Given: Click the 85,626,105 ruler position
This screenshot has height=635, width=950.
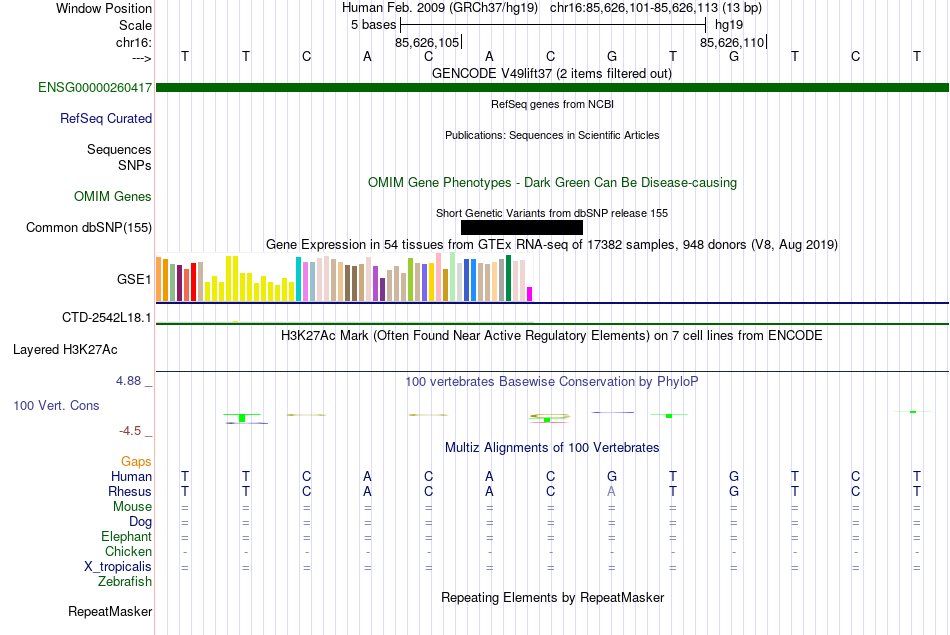Looking at the screenshot, I should 427,42.
